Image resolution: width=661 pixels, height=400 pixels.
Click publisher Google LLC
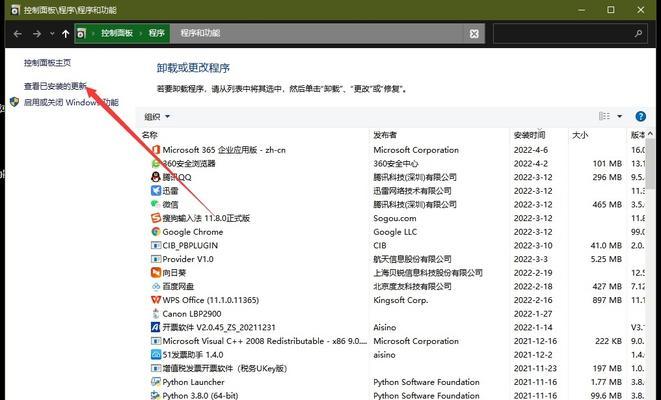pos(395,232)
